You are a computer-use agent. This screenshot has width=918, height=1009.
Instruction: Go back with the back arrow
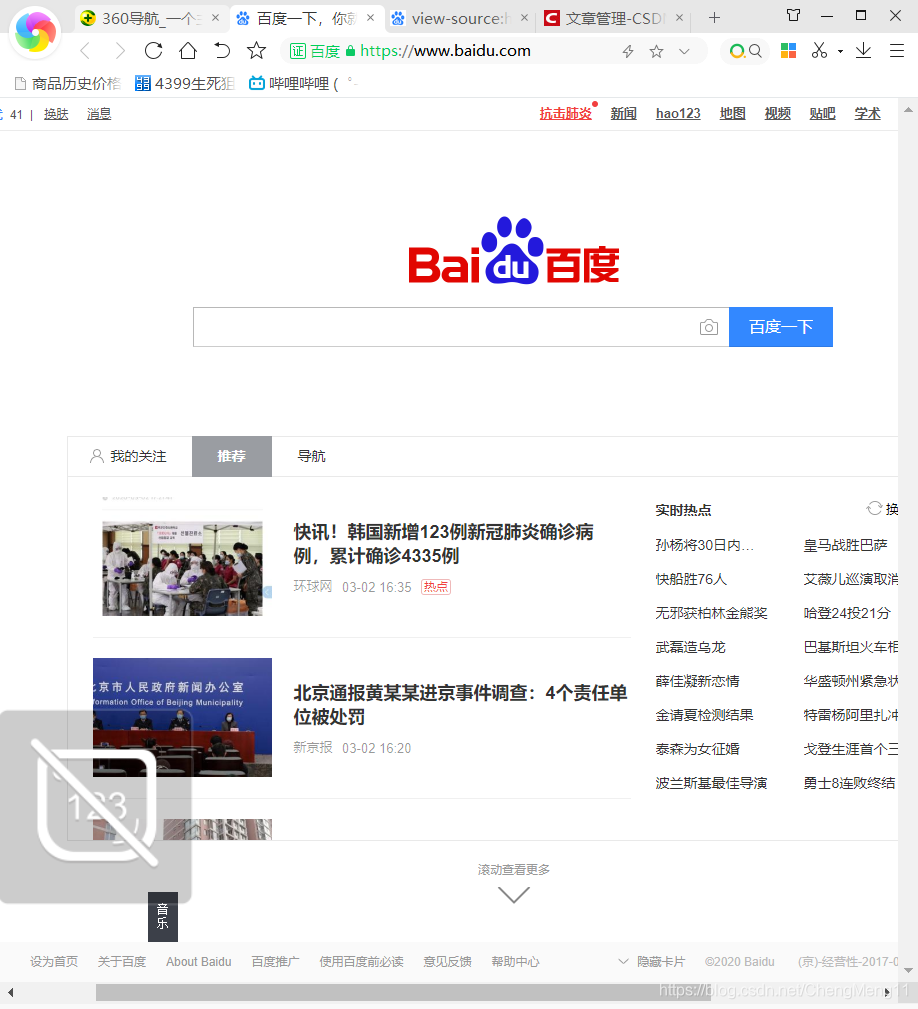pyautogui.click(x=85, y=51)
